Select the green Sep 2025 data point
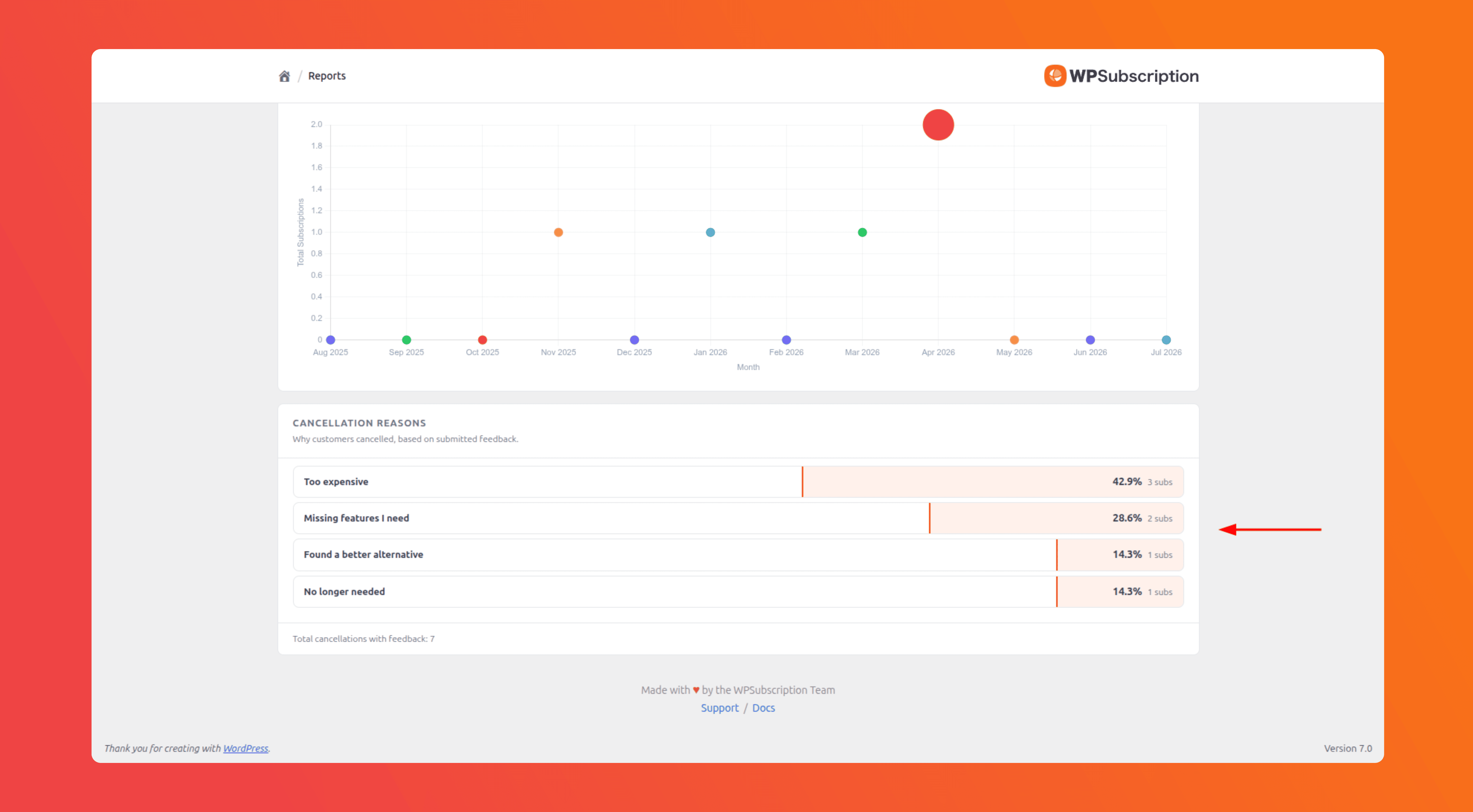1473x812 pixels. pos(407,339)
